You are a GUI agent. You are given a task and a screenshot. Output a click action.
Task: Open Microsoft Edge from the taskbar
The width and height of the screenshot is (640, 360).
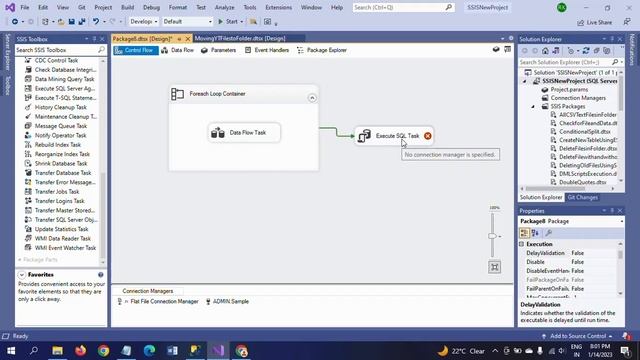(x=149, y=351)
